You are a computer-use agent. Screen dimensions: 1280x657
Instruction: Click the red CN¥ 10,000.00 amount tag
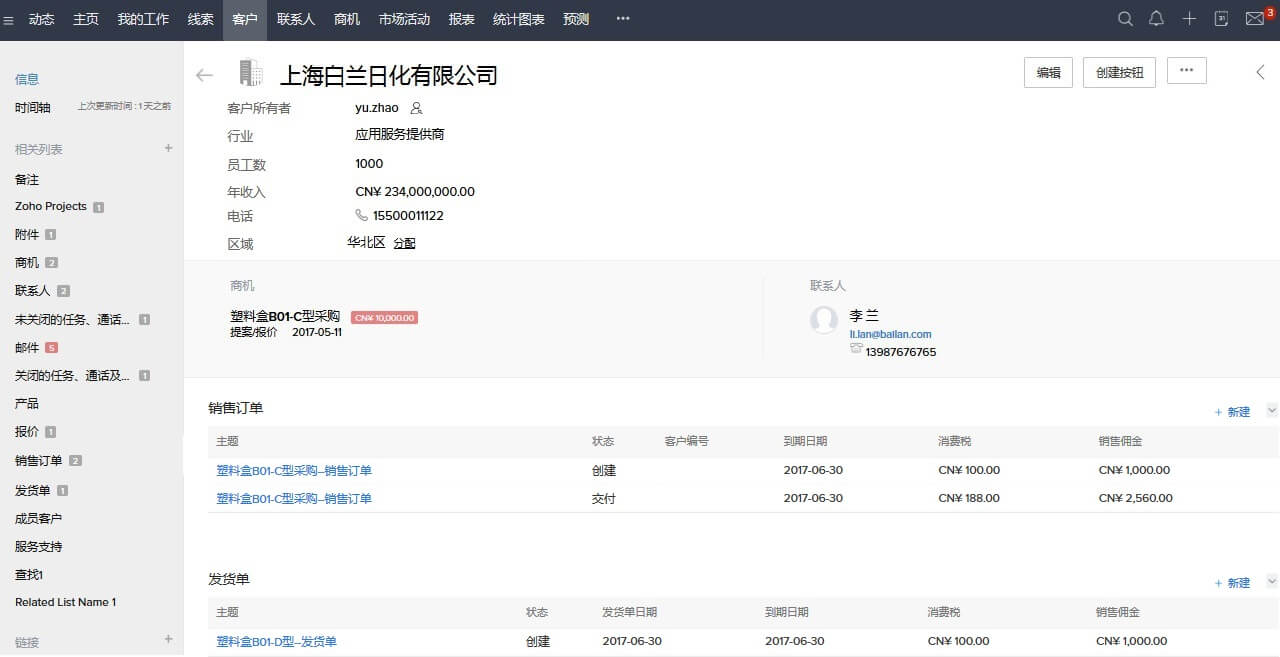(384, 318)
